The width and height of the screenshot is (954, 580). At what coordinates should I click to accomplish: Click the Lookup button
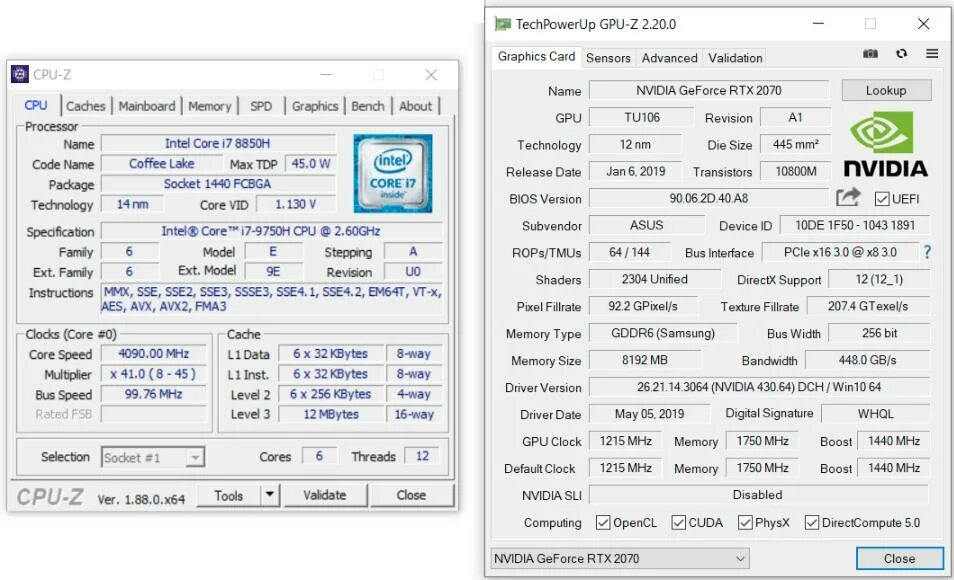[x=886, y=90]
